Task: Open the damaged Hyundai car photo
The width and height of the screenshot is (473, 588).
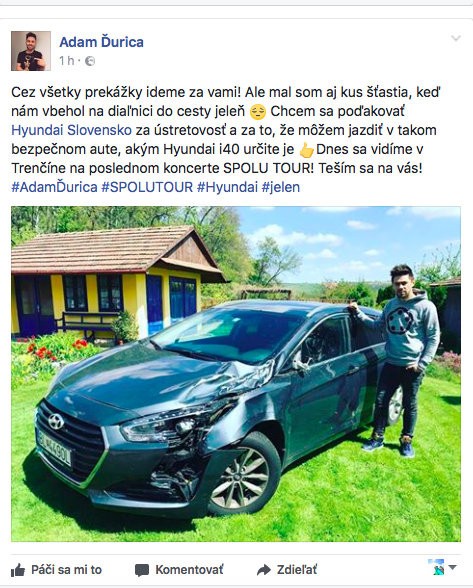Action: pos(236,374)
